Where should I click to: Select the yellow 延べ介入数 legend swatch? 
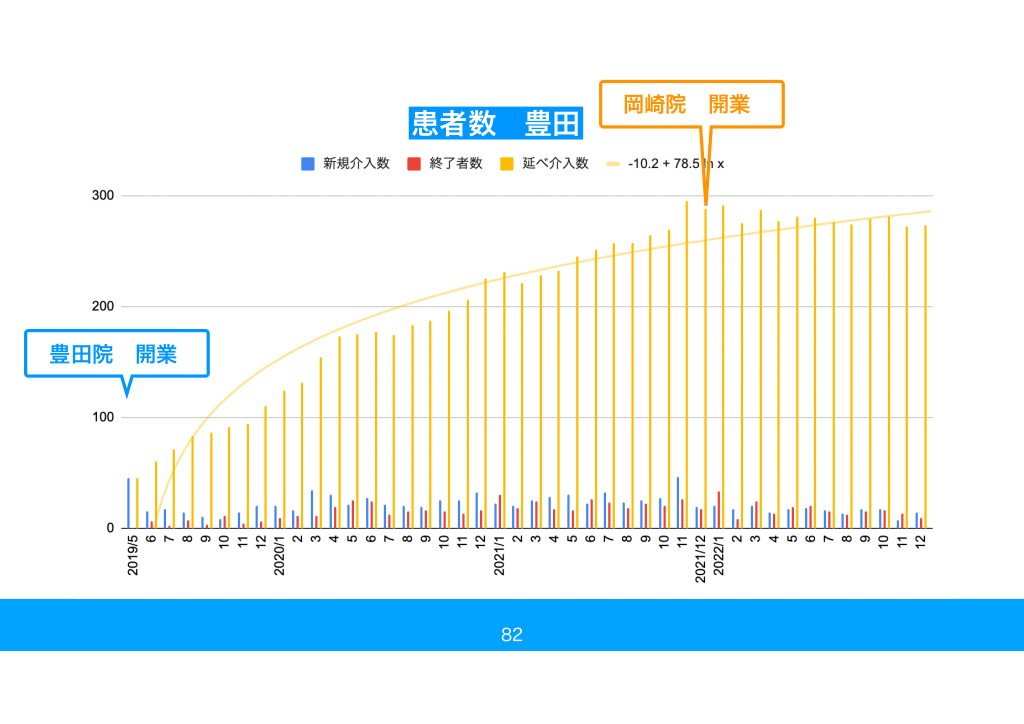click(x=507, y=164)
